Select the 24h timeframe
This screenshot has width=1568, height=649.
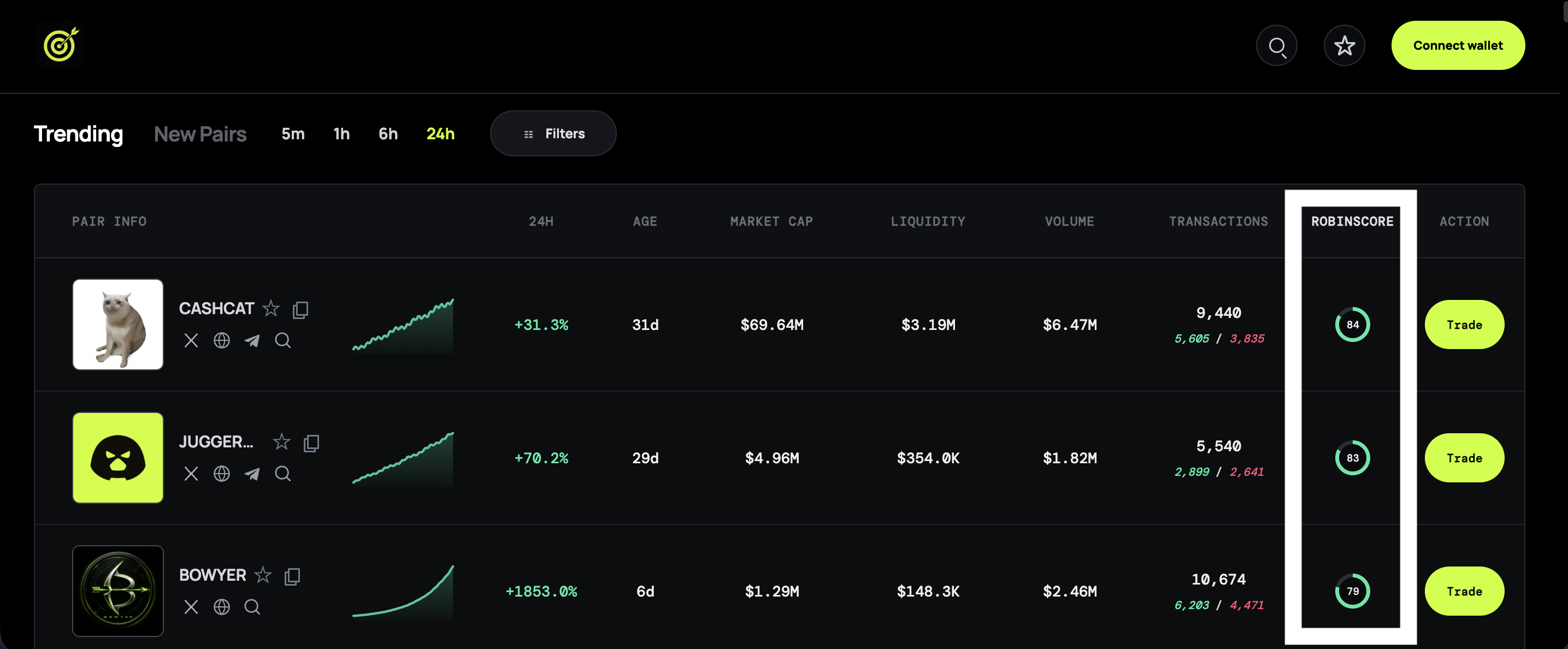pos(440,134)
